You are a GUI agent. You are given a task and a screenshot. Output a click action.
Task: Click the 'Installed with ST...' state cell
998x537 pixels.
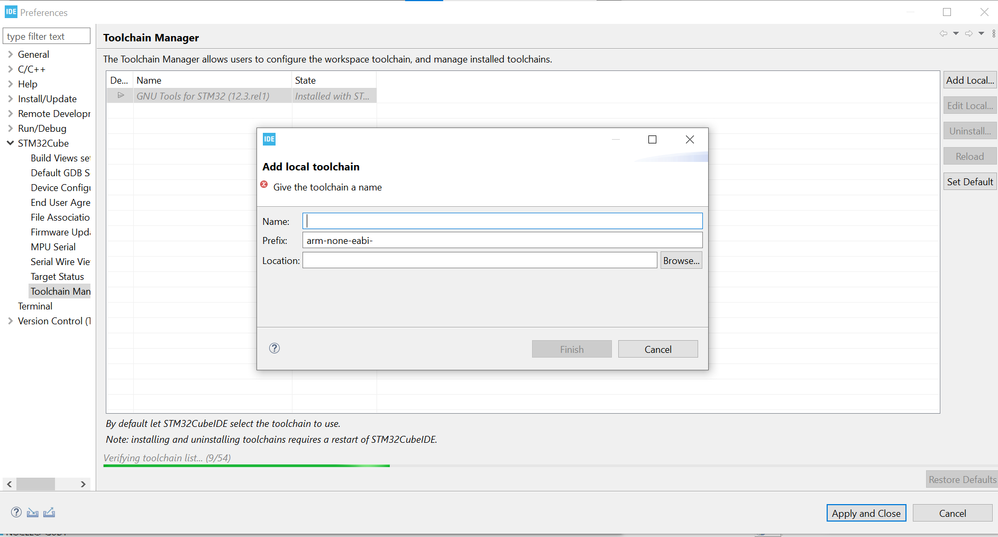click(334, 95)
